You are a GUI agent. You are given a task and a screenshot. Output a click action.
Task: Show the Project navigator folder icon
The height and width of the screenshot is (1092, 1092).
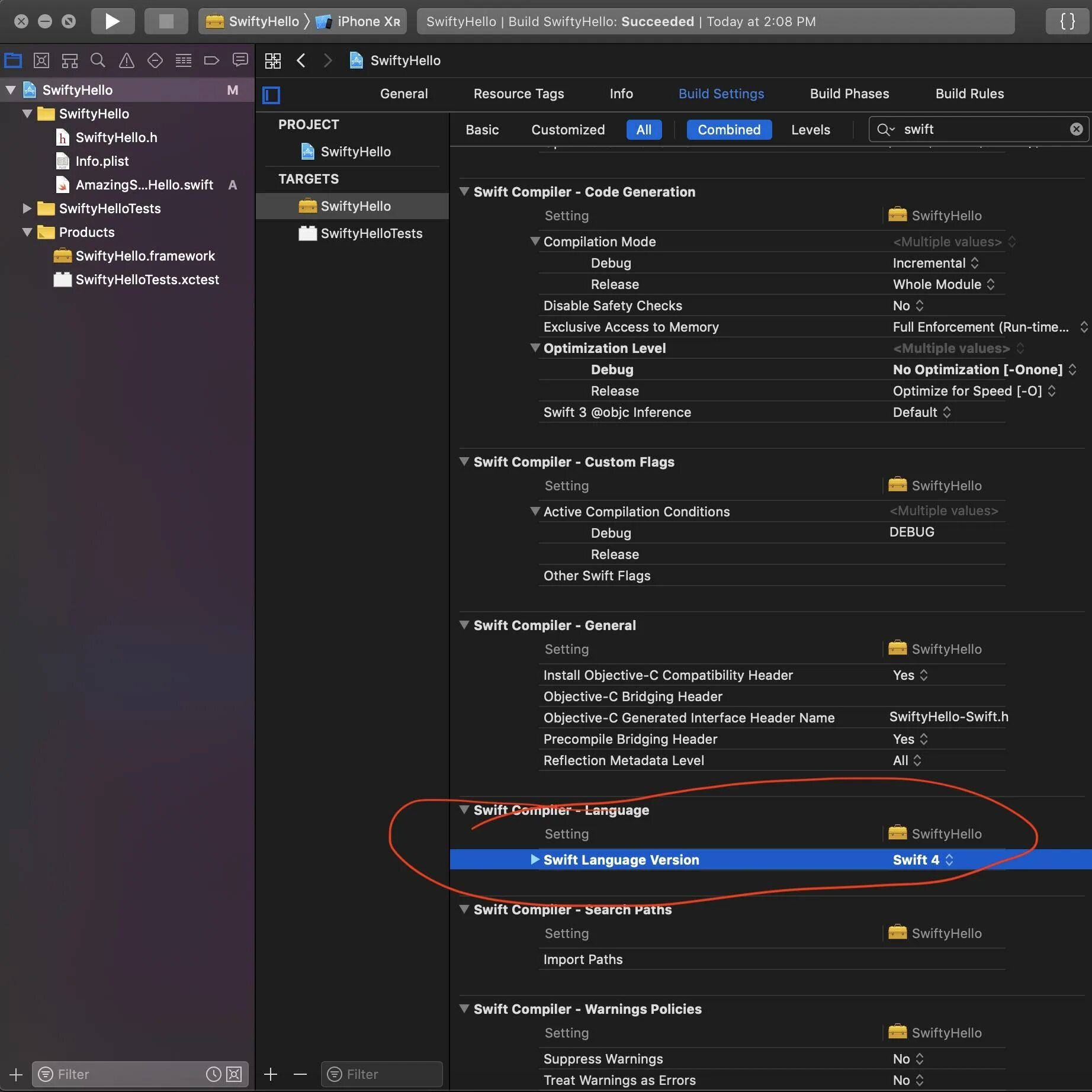tap(13, 60)
